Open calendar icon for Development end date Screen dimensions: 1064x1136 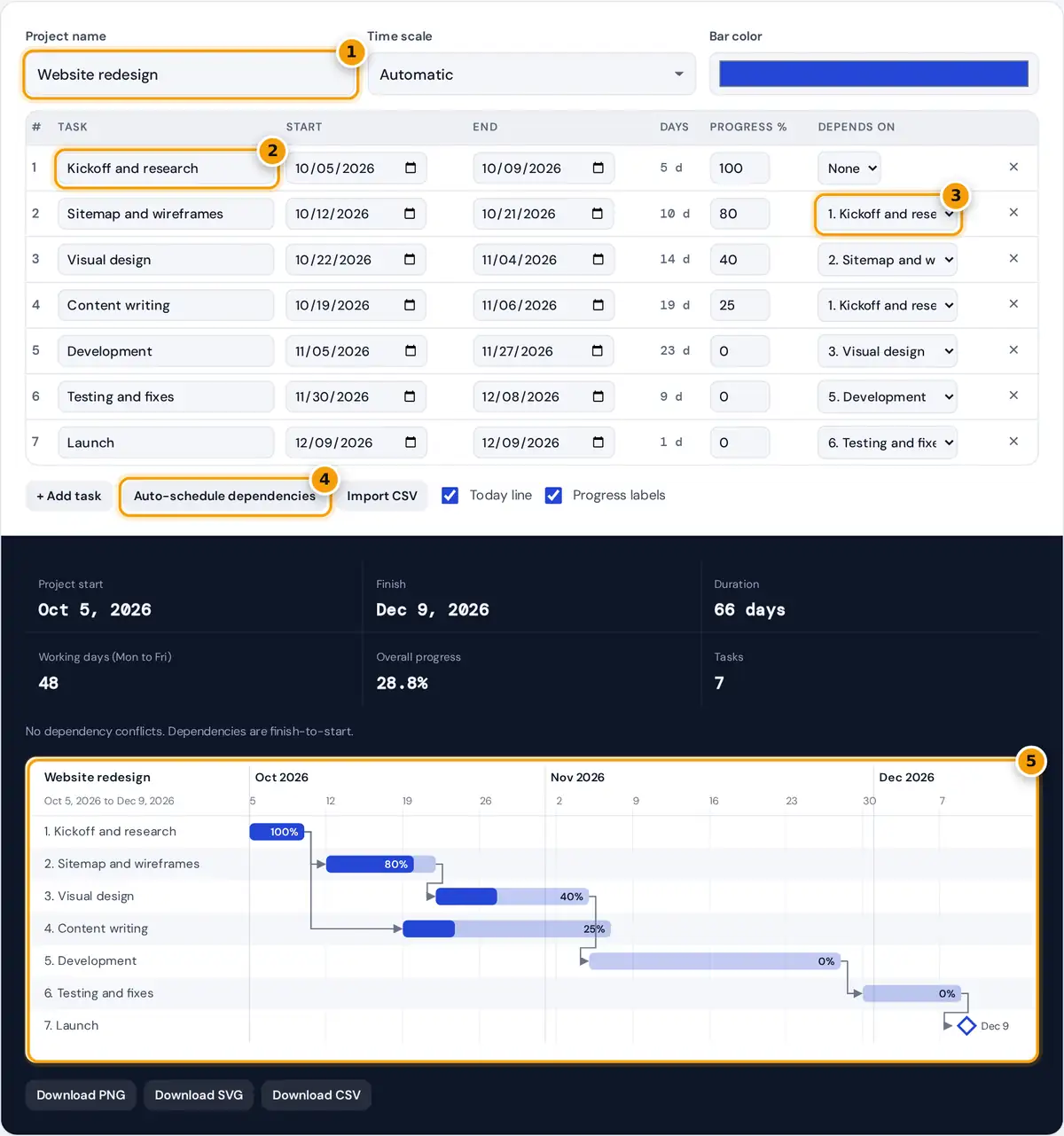598,351
